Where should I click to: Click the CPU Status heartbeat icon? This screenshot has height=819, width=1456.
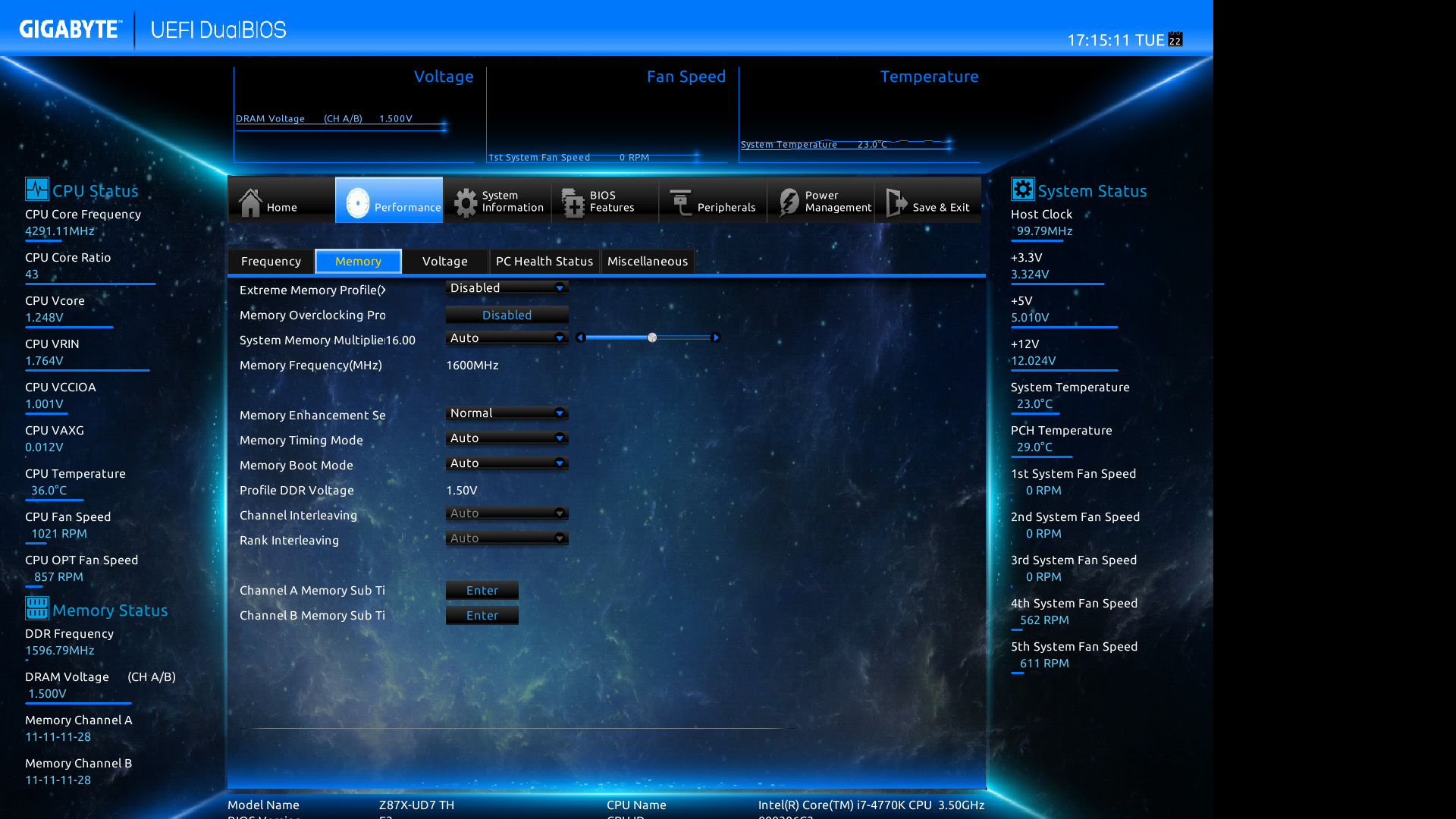36,189
